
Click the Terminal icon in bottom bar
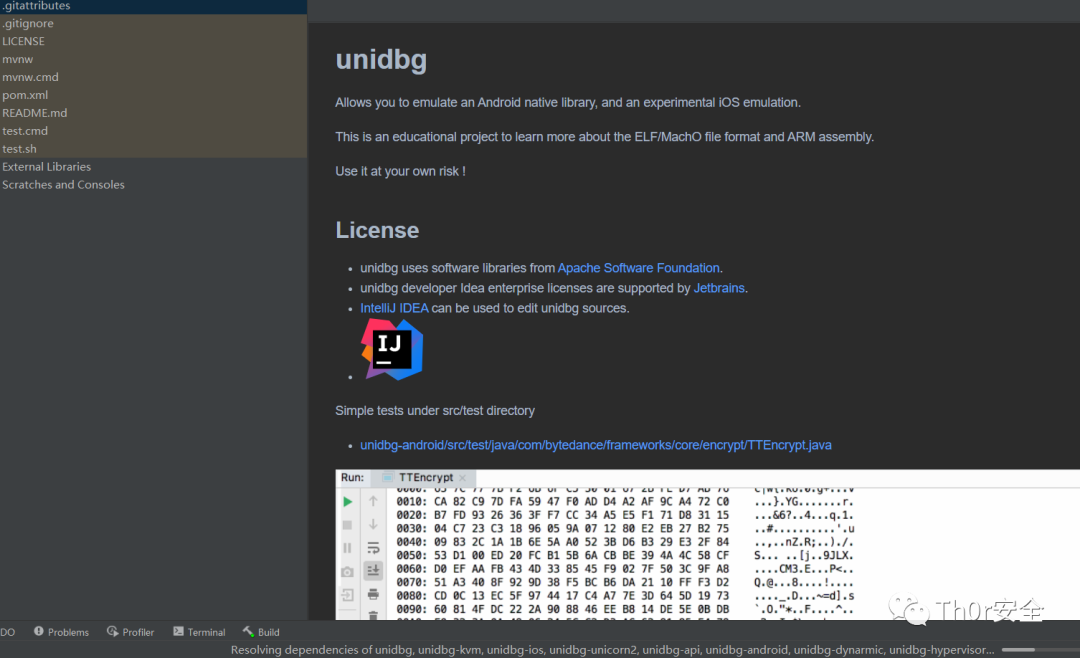[x=178, y=631]
